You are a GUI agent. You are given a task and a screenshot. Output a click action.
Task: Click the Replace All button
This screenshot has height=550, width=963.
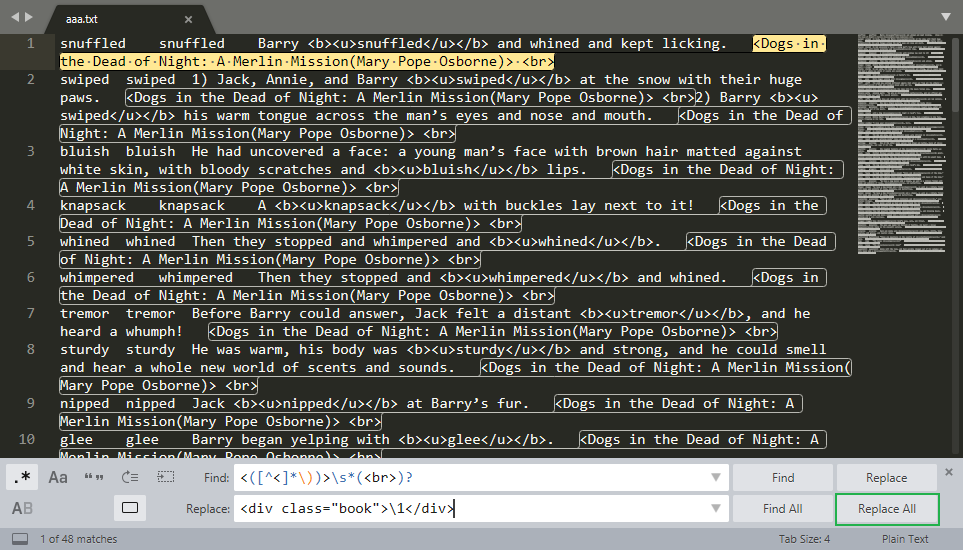pyautogui.click(x=887, y=509)
